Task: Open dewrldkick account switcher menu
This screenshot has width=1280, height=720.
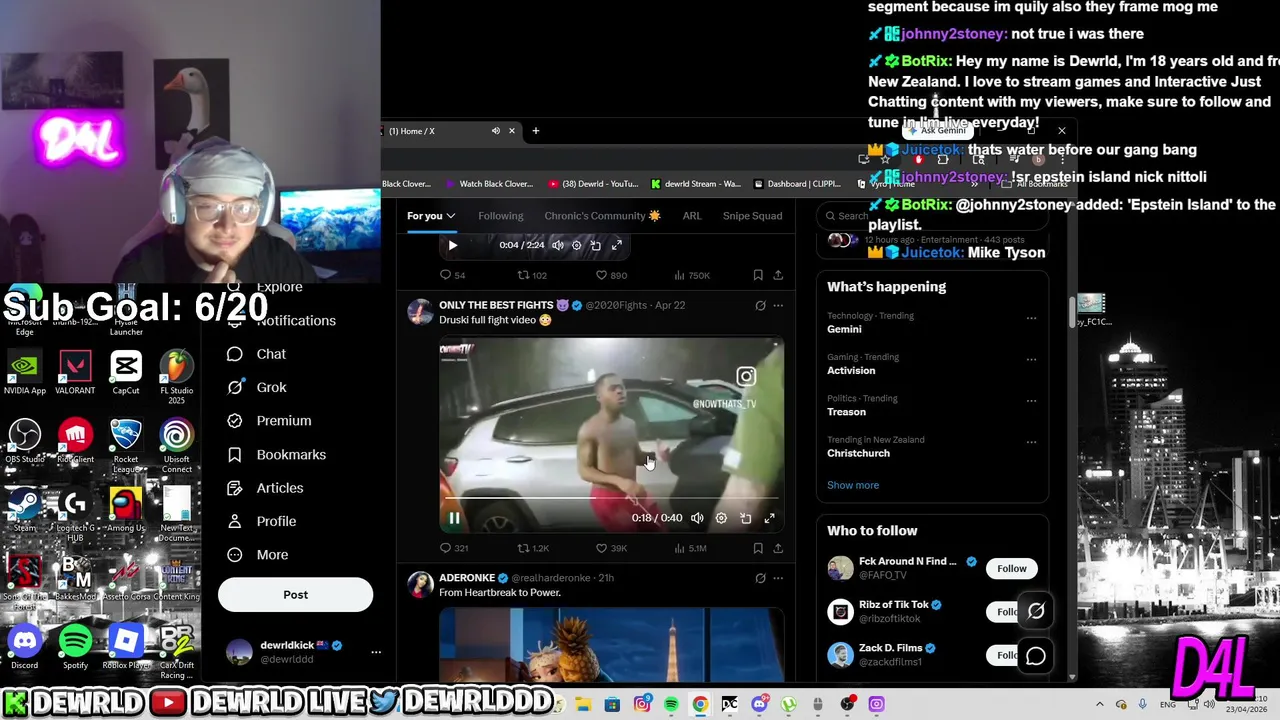Action: click(x=376, y=652)
